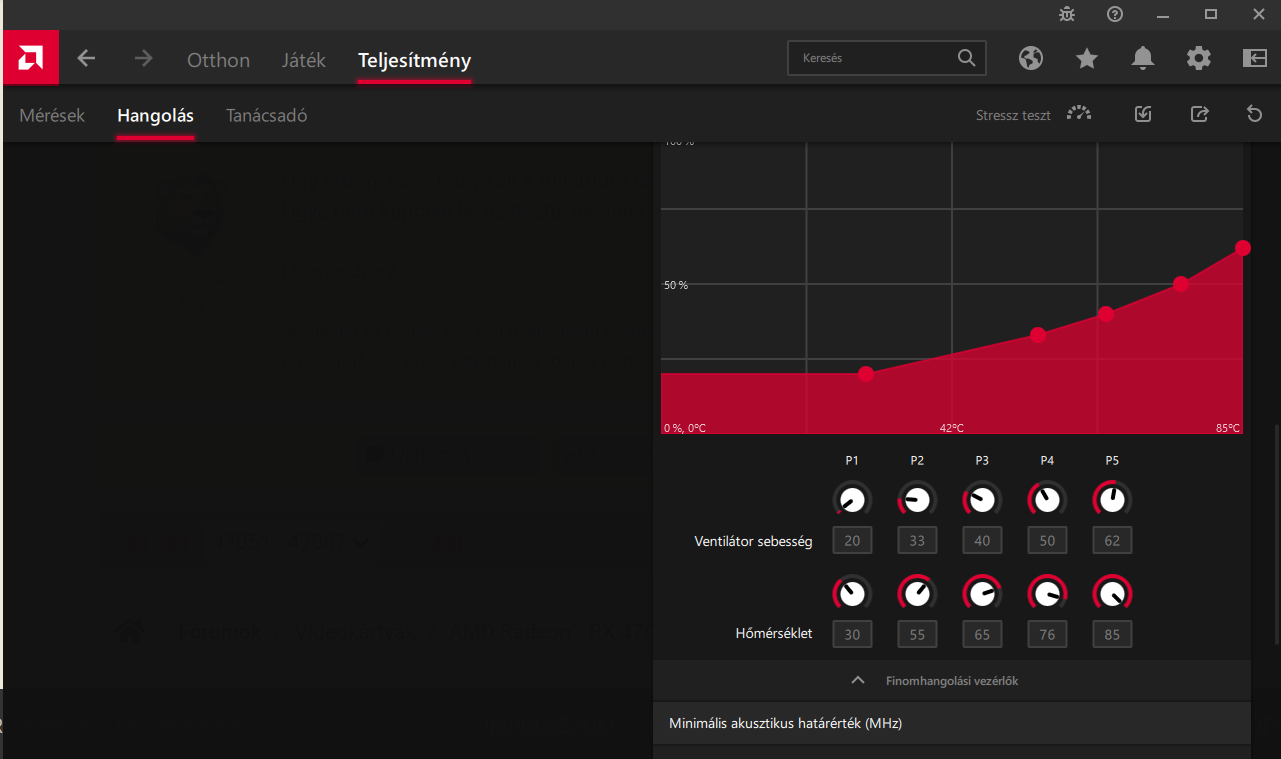Click temperature value field 65
1281x759 pixels.
(982, 634)
